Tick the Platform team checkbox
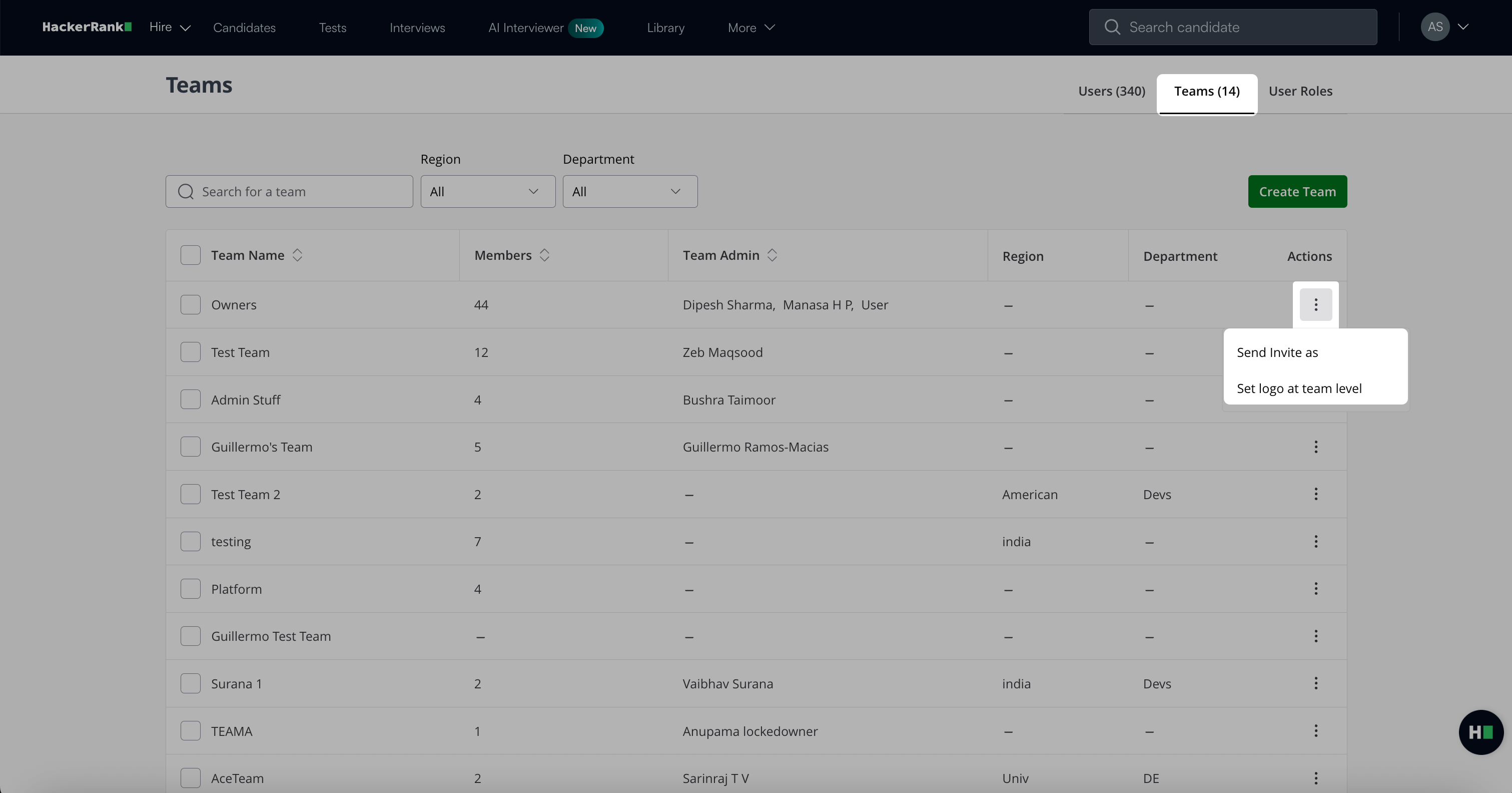Viewport: 1512px width, 793px height. pyautogui.click(x=190, y=589)
